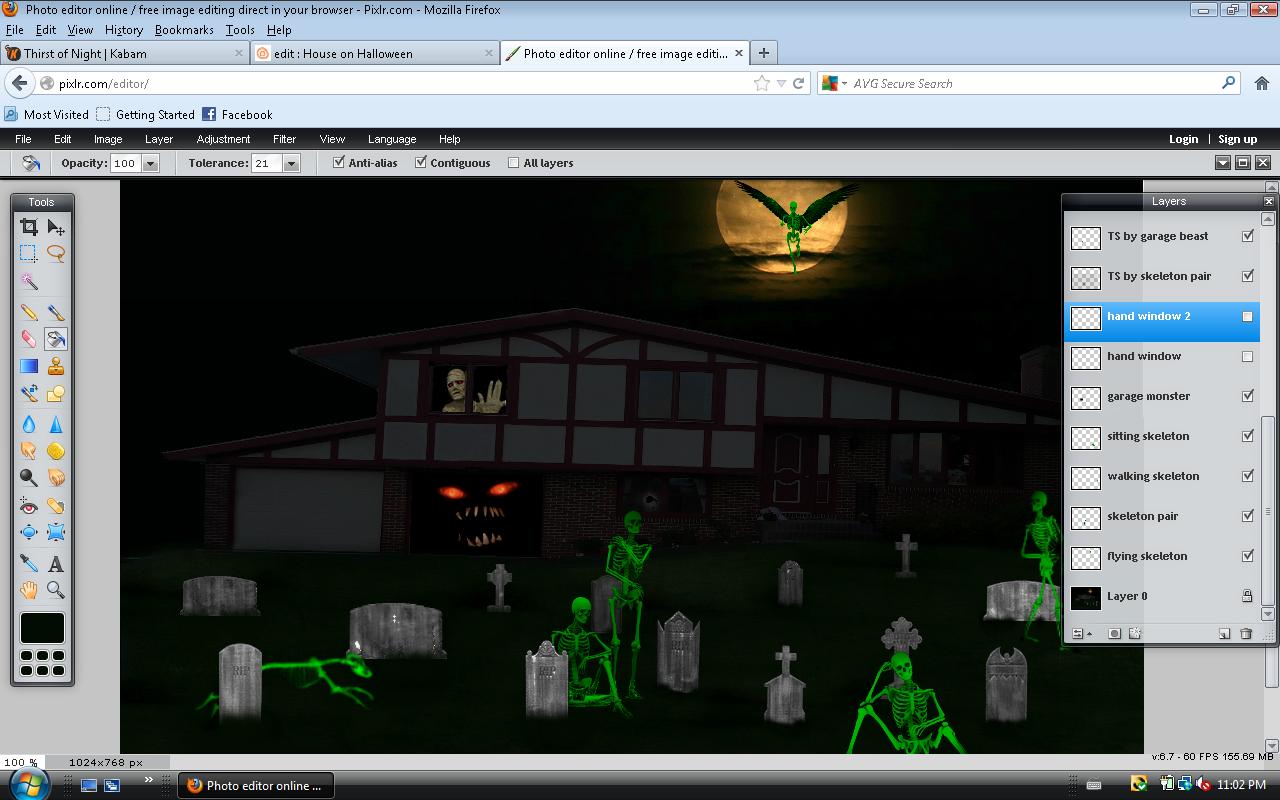Screen dimensions: 1280x800
Task: Select the Dodge tool
Action: point(29,478)
